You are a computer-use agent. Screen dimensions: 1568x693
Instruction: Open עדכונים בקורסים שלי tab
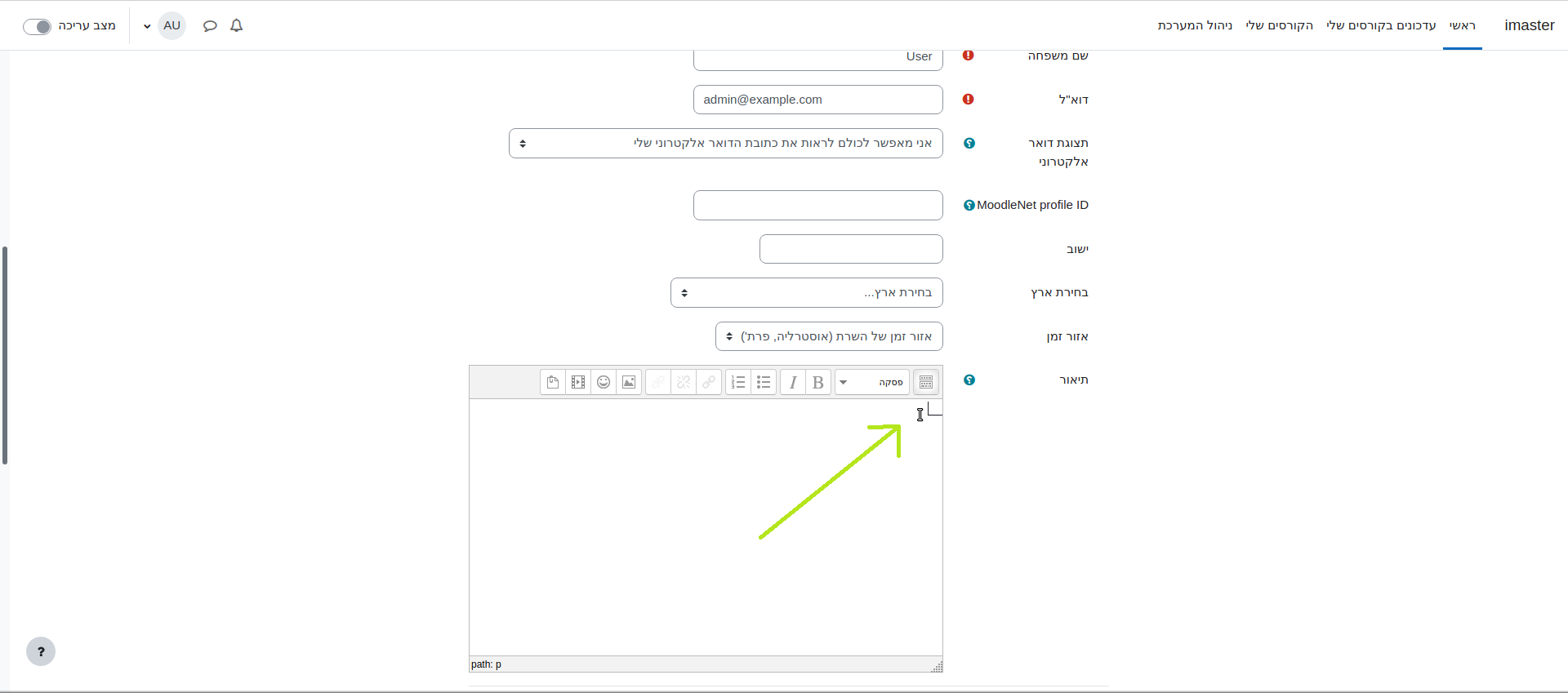(1381, 25)
